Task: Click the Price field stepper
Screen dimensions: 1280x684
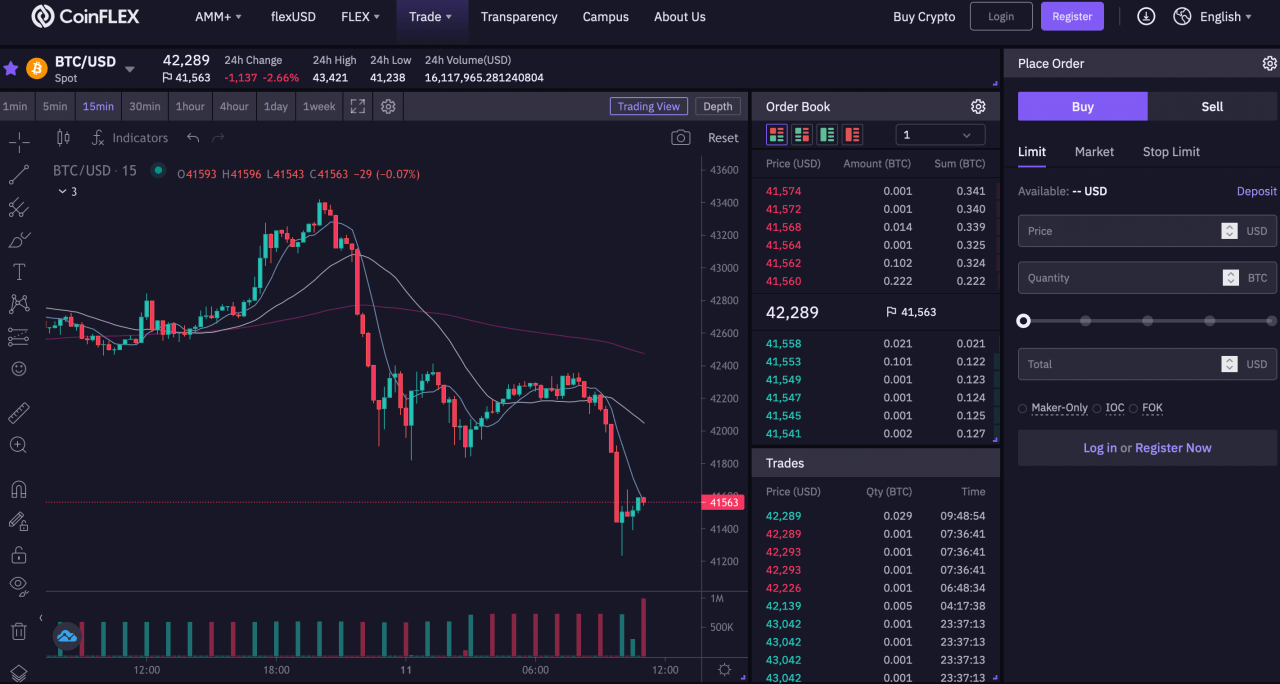Action: point(1229,231)
